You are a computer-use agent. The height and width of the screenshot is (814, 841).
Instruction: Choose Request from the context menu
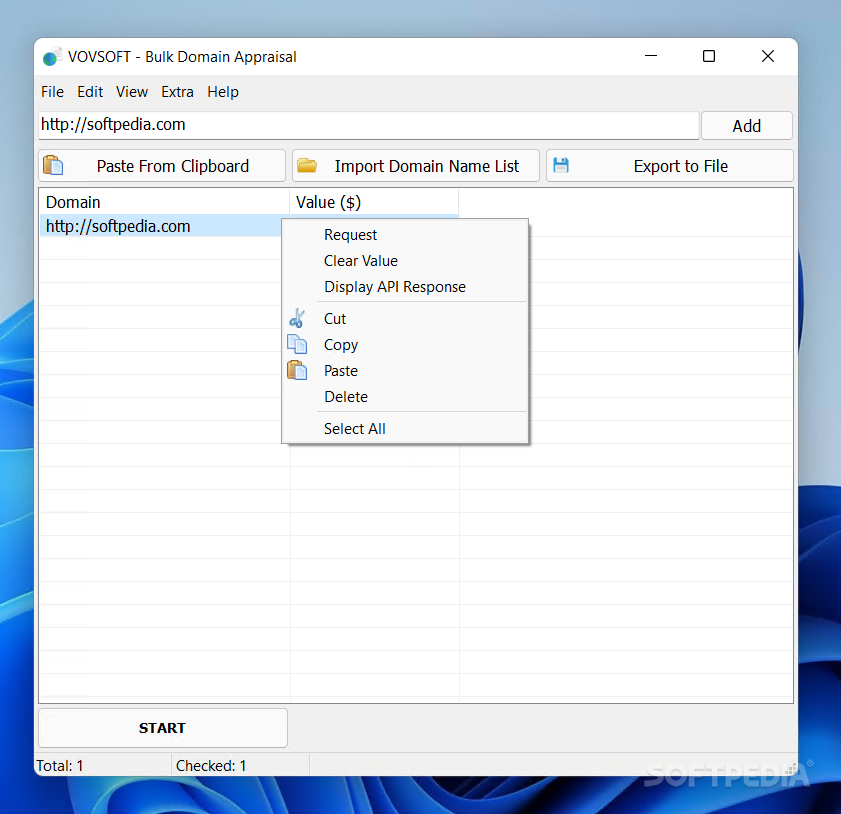coord(405,235)
